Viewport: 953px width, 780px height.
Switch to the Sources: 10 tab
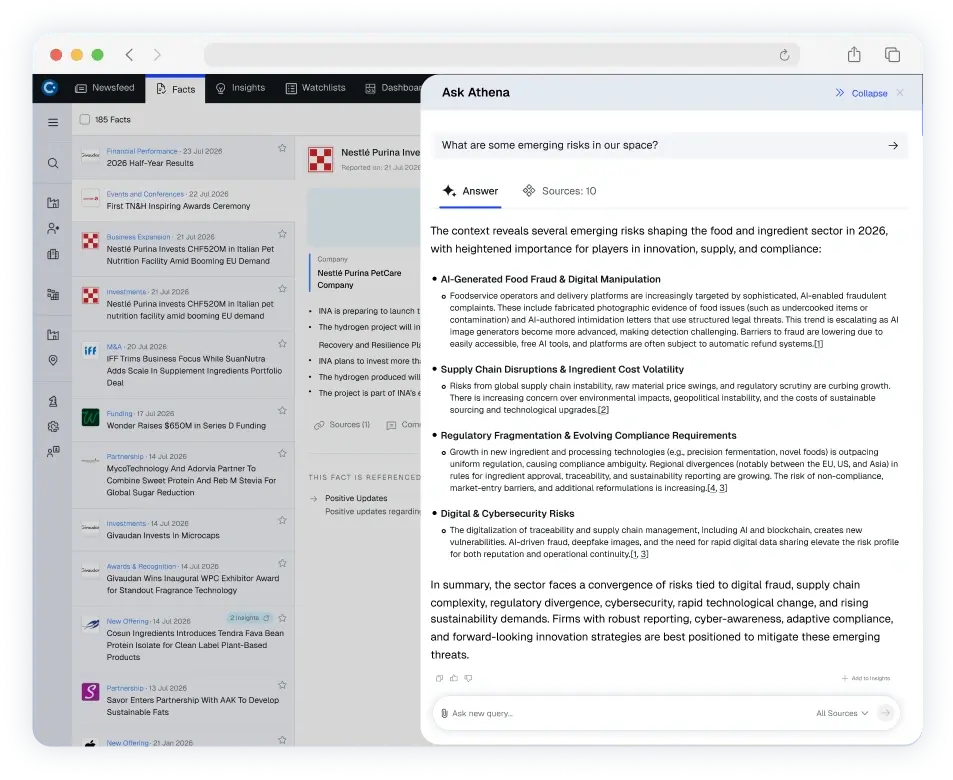tap(560, 191)
